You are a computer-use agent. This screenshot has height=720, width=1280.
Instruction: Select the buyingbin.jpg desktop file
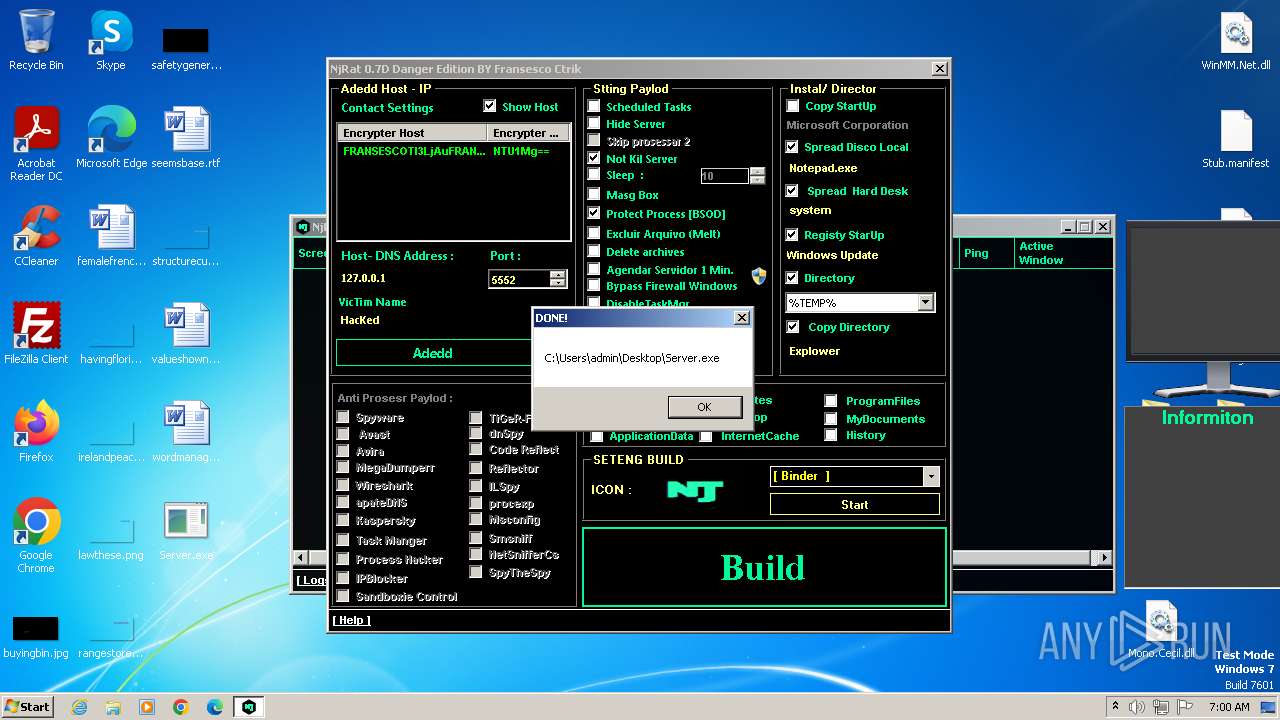pos(36,638)
